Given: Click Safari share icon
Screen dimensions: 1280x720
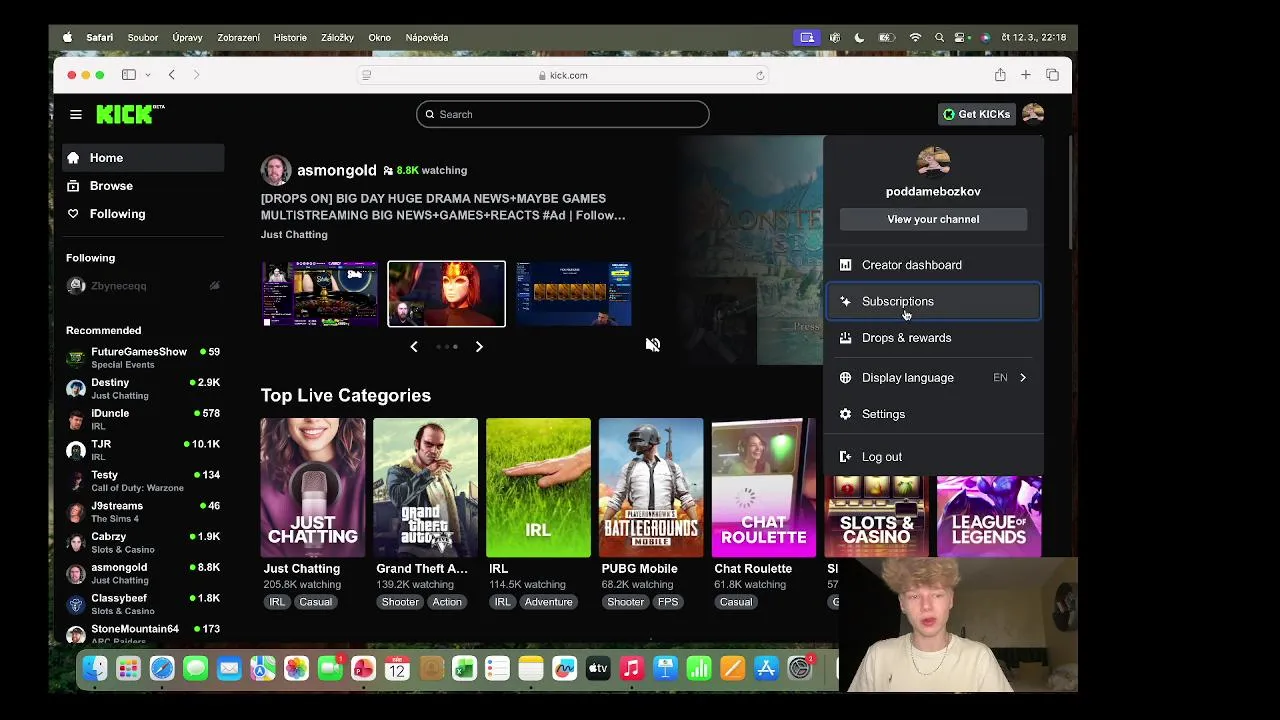Looking at the screenshot, I should 1000,75.
